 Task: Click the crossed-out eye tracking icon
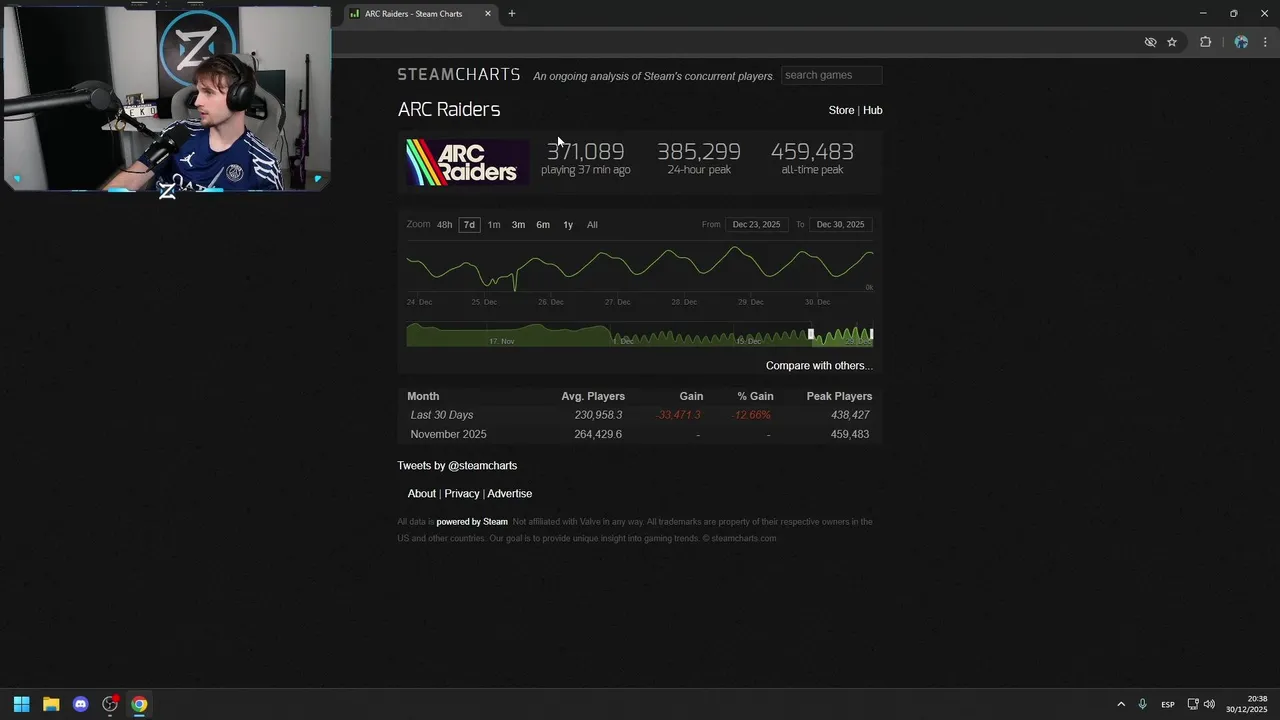pos(1150,42)
